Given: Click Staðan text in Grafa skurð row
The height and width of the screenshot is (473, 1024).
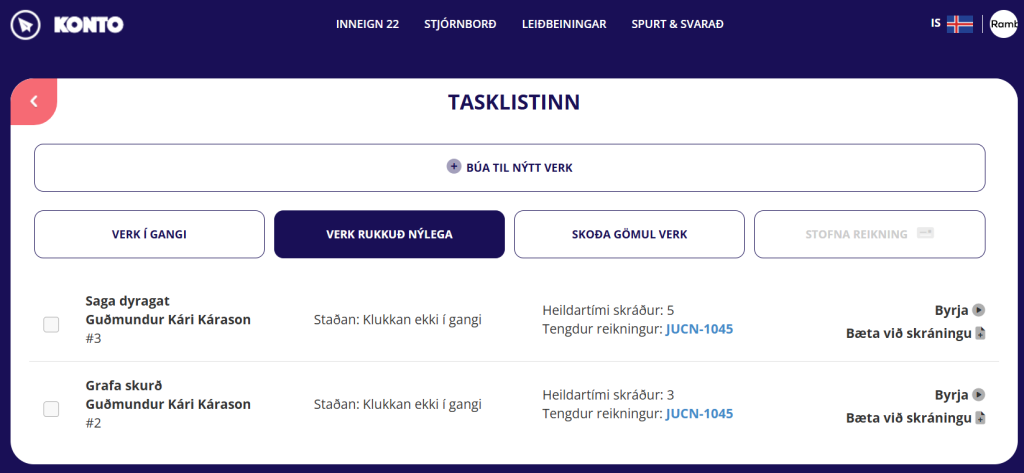Looking at the screenshot, I should point(398,404).
